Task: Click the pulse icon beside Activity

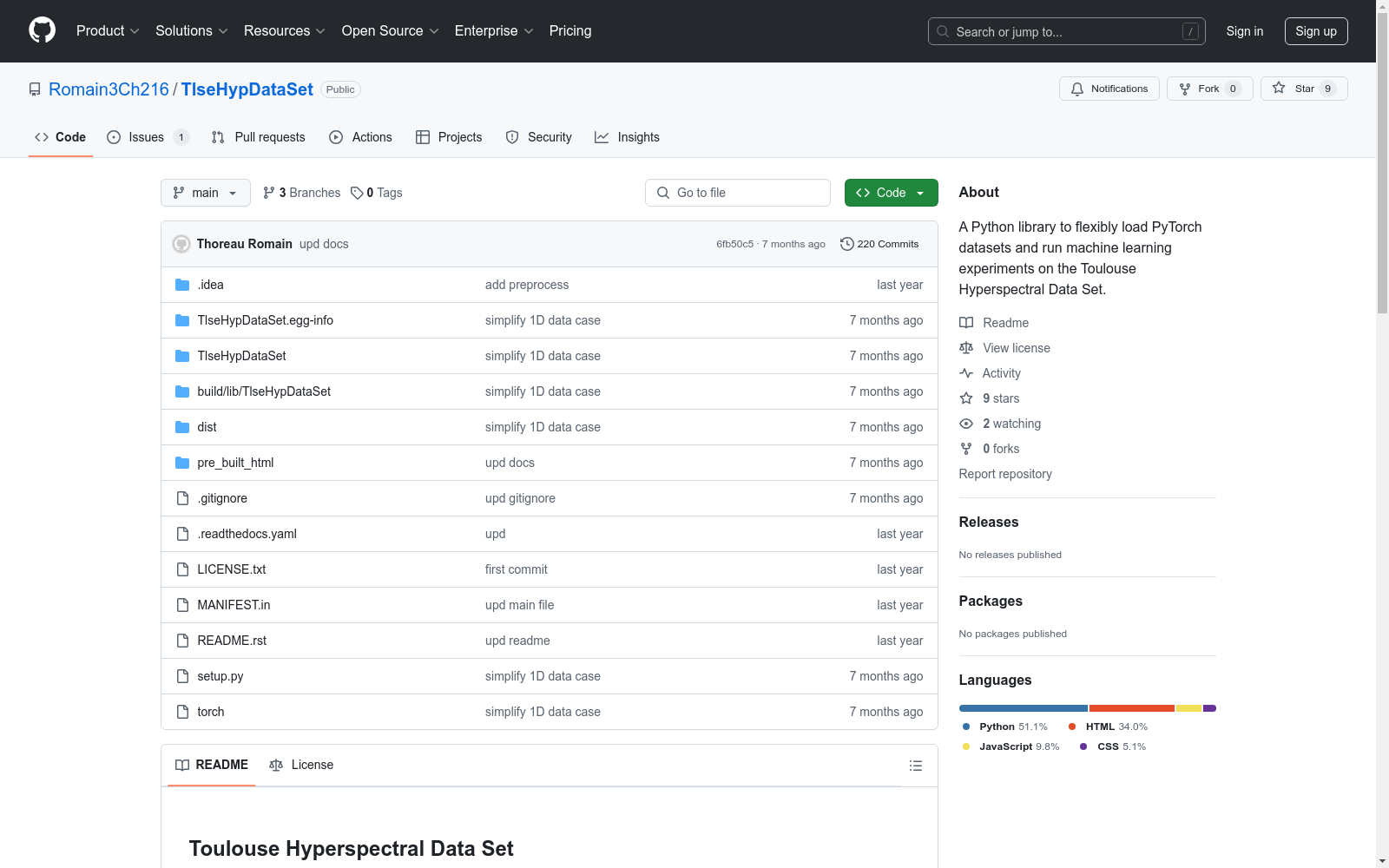Action: (x=966, y=373)
